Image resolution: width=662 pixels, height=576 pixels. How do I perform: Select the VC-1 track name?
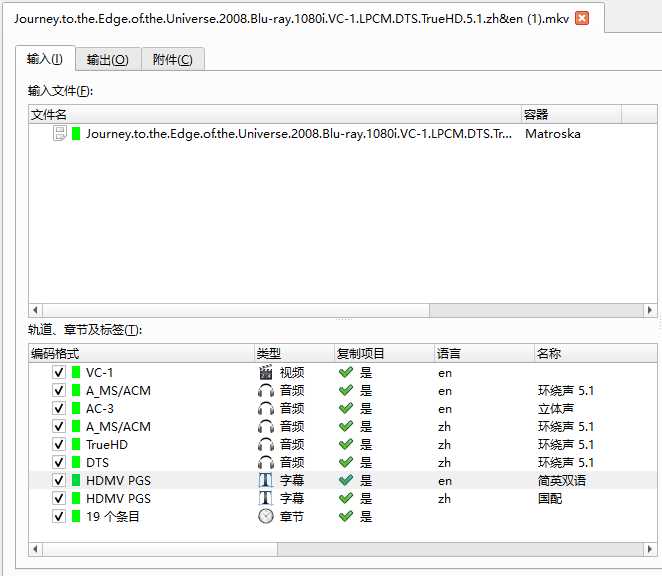[x=100, y=372]
